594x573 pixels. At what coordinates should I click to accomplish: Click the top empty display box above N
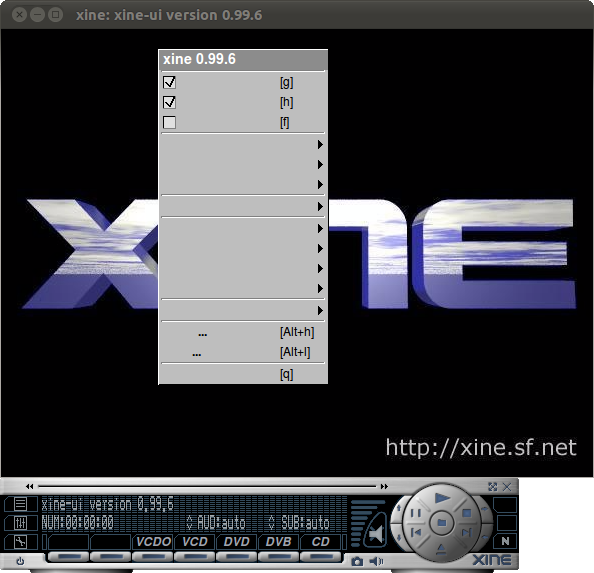505,505
